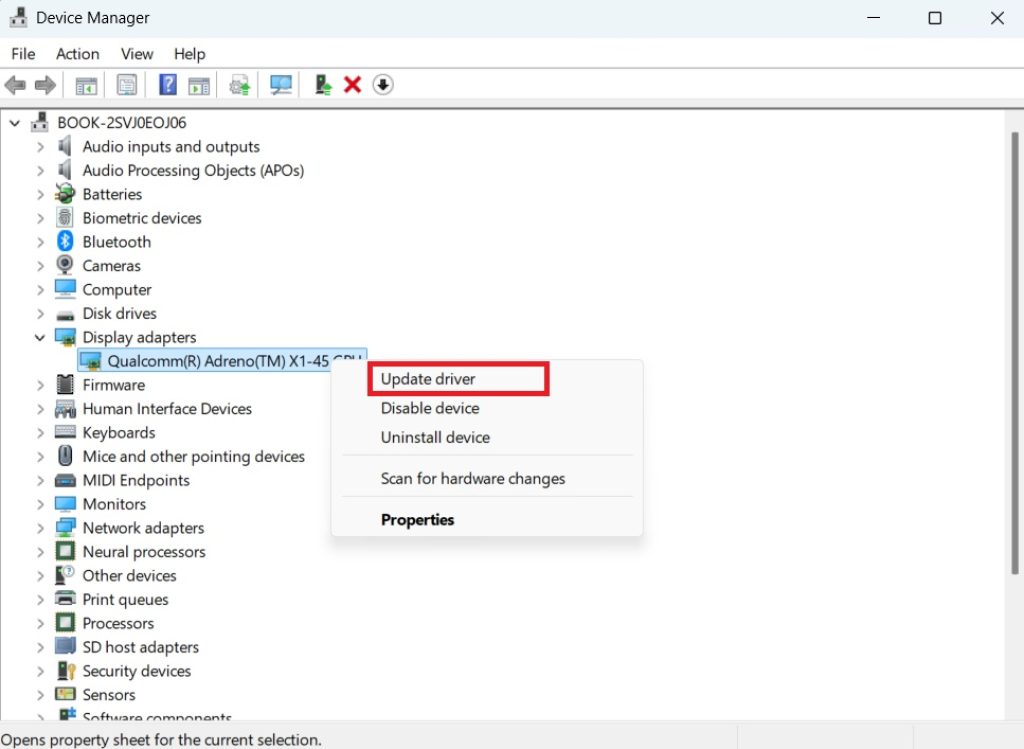Maximize the Device Manager window
This screenshot has width=1024, height=749.
point(935,18)
